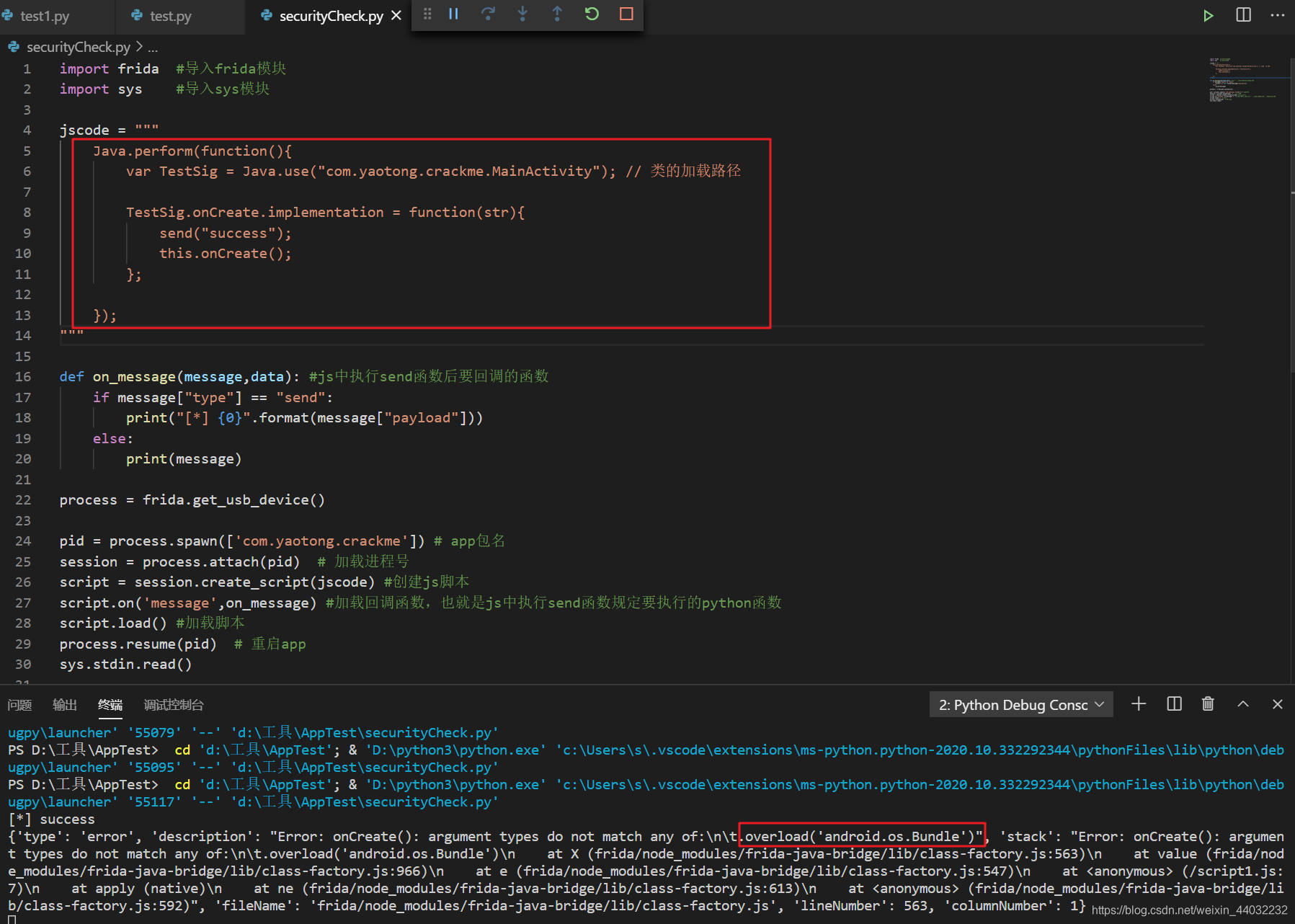Switch to the test1.py tab

click(x=45, y=15)
